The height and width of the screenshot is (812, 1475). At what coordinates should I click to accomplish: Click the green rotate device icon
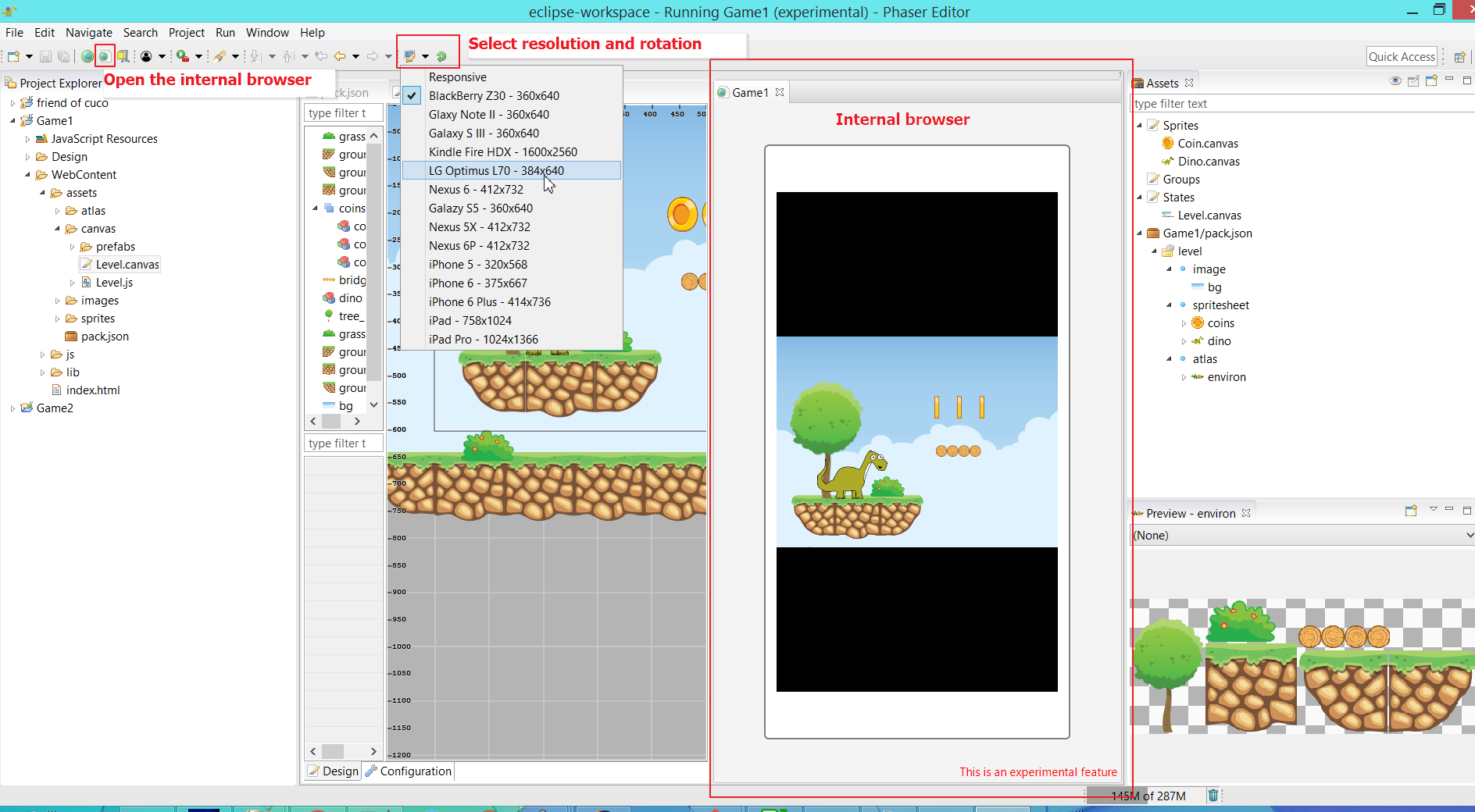[x=441, y=56]
